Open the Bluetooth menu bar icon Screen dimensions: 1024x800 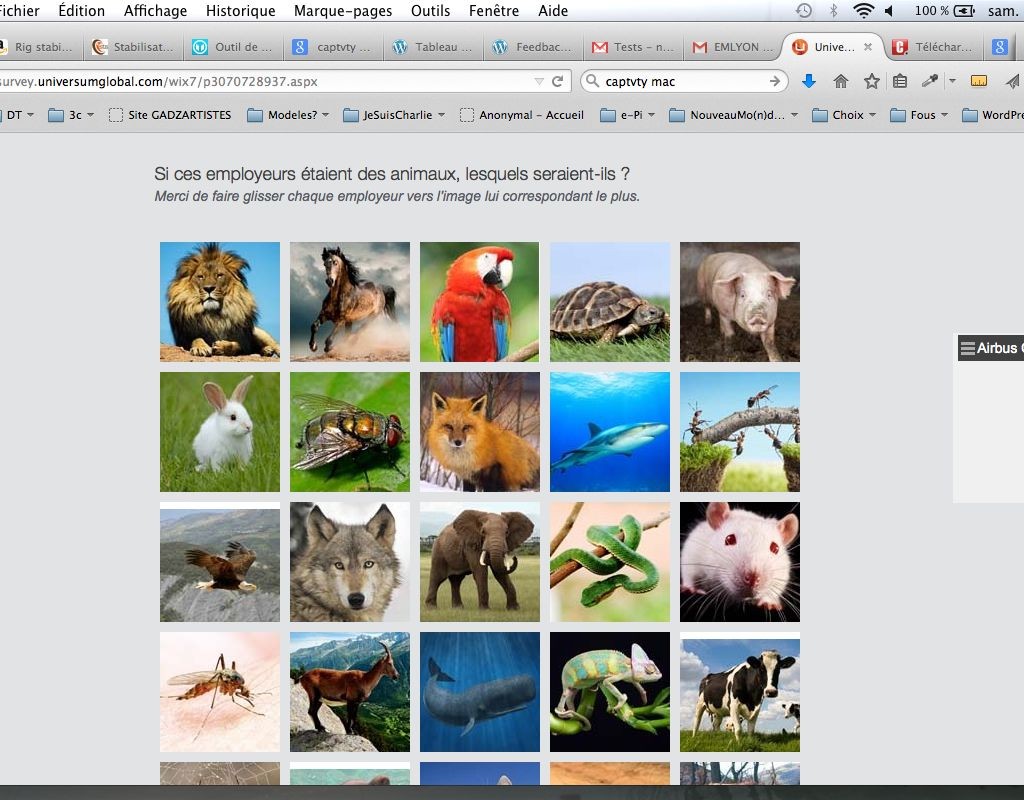pyautogui.click(x=833, y=10)
